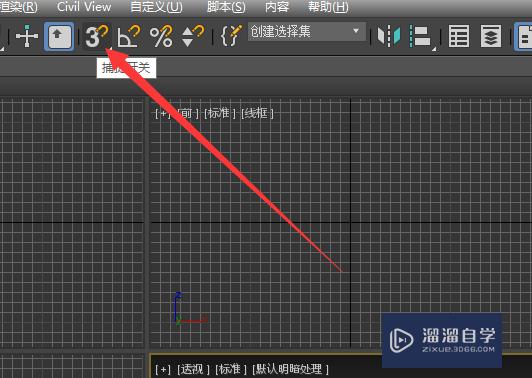Click the [线框] shading label

pos(257,113)
